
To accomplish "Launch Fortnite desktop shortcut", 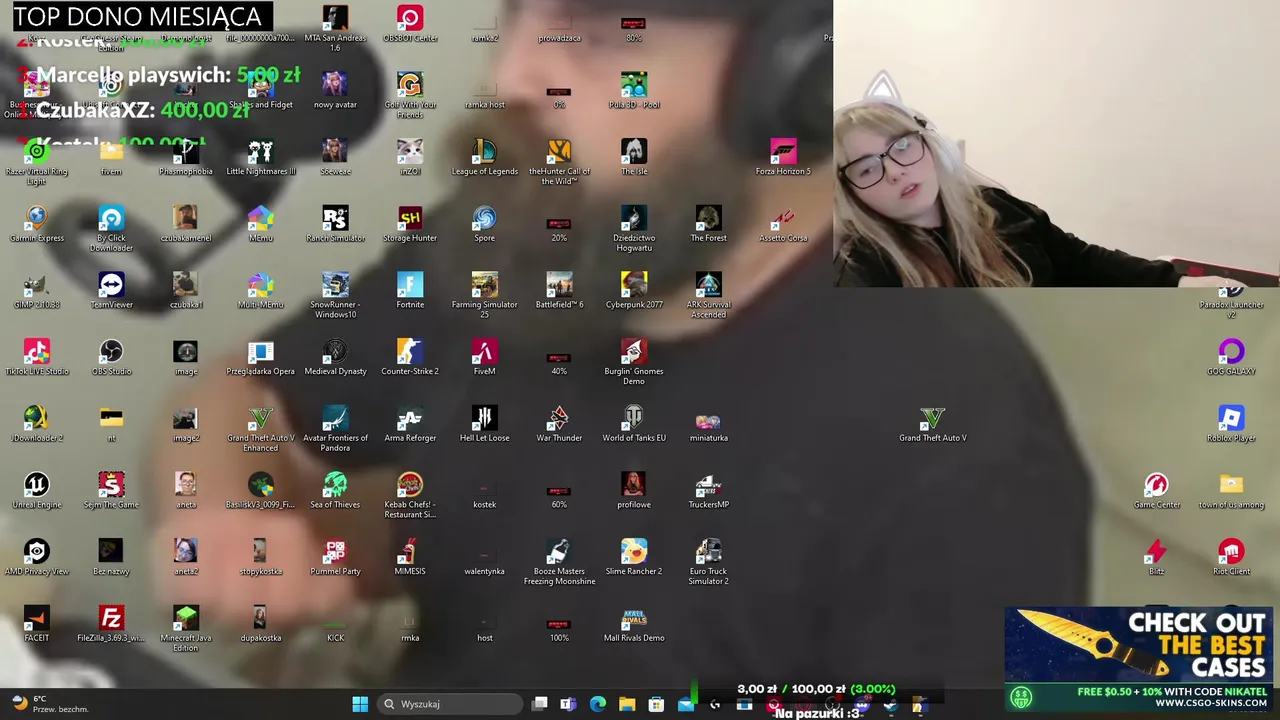I will pyautogui.click(x=410, y=291).
